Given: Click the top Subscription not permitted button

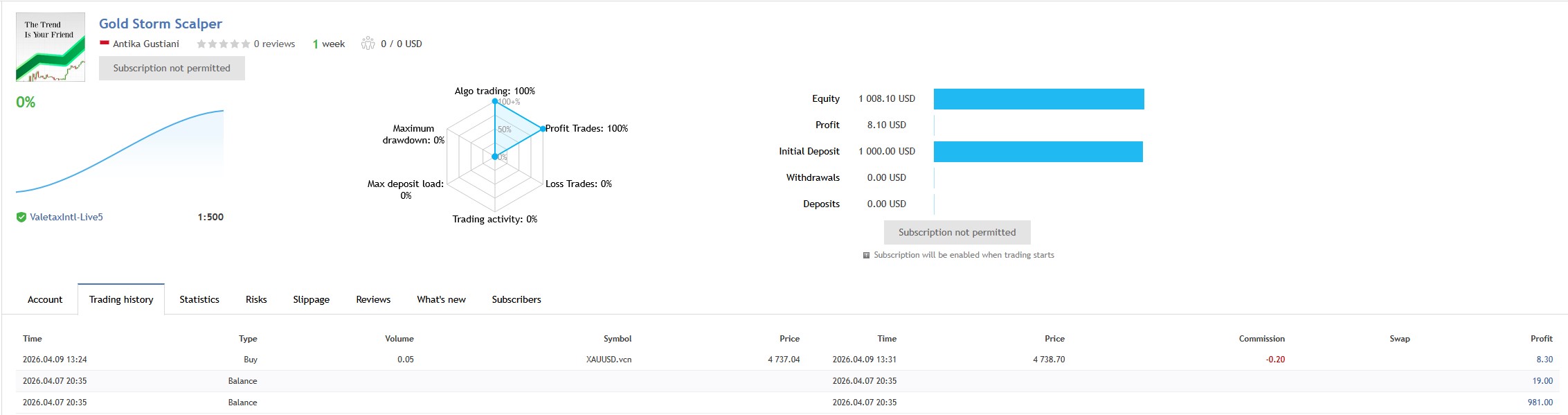Looking at the screenshot, I should pos(172,68).
